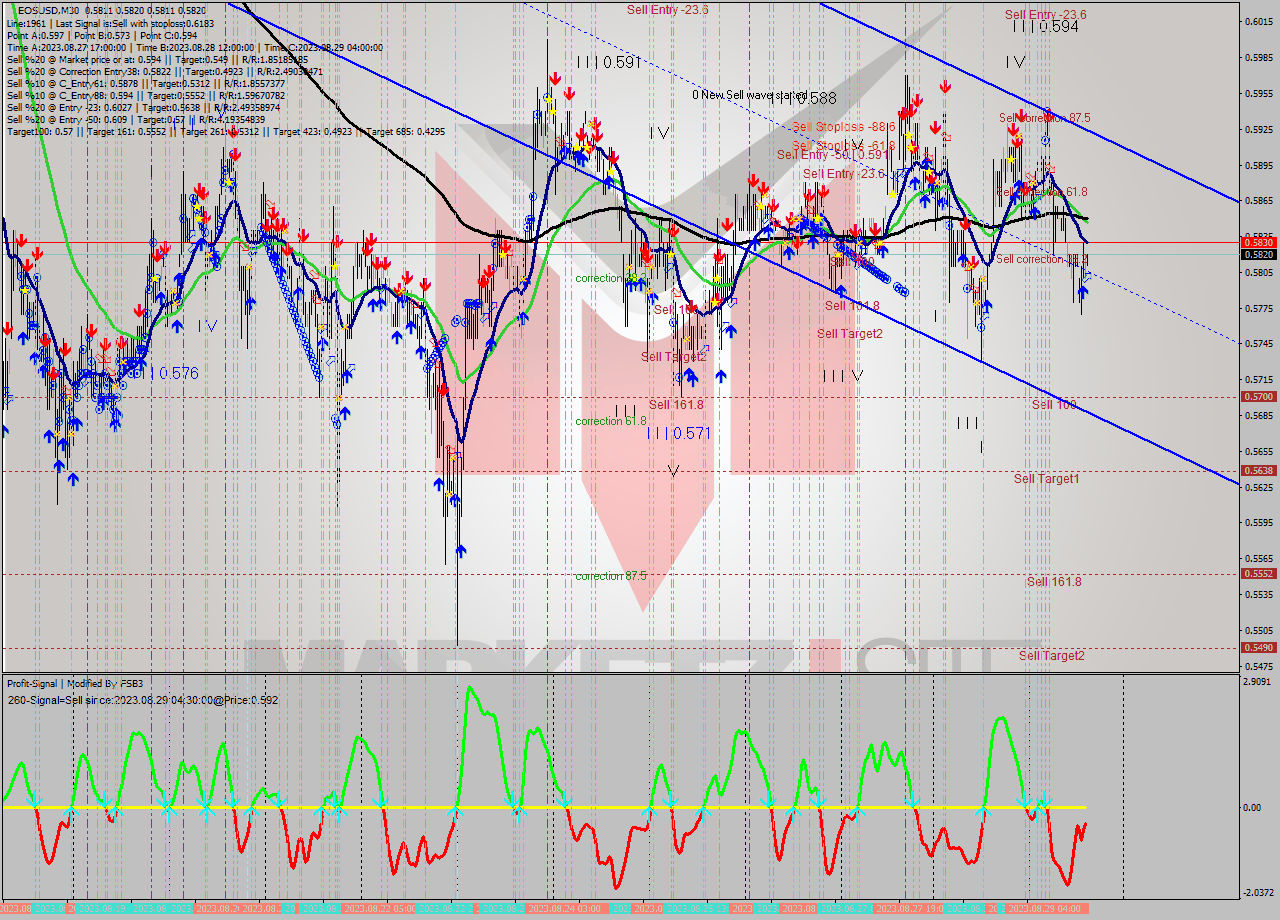This screenshot has height=920, width=1280.
Task: Click the 'Point A:0.597 | Point B:0.573' info line
Action: [x=102, y=35]
